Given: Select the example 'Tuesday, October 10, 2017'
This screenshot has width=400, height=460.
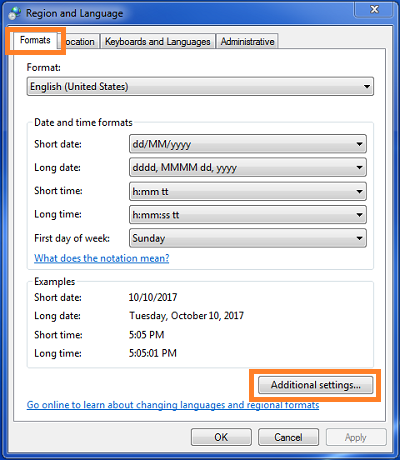Looking at the screenshot, I should pos(186,316).
